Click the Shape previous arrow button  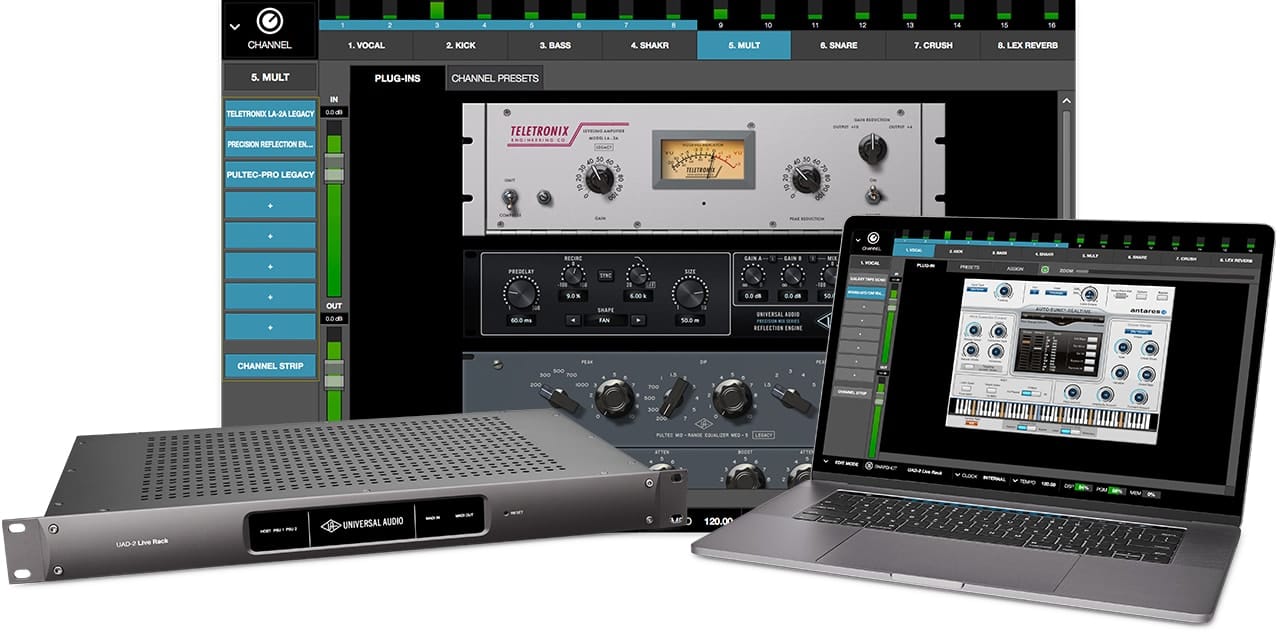[574, 320]
